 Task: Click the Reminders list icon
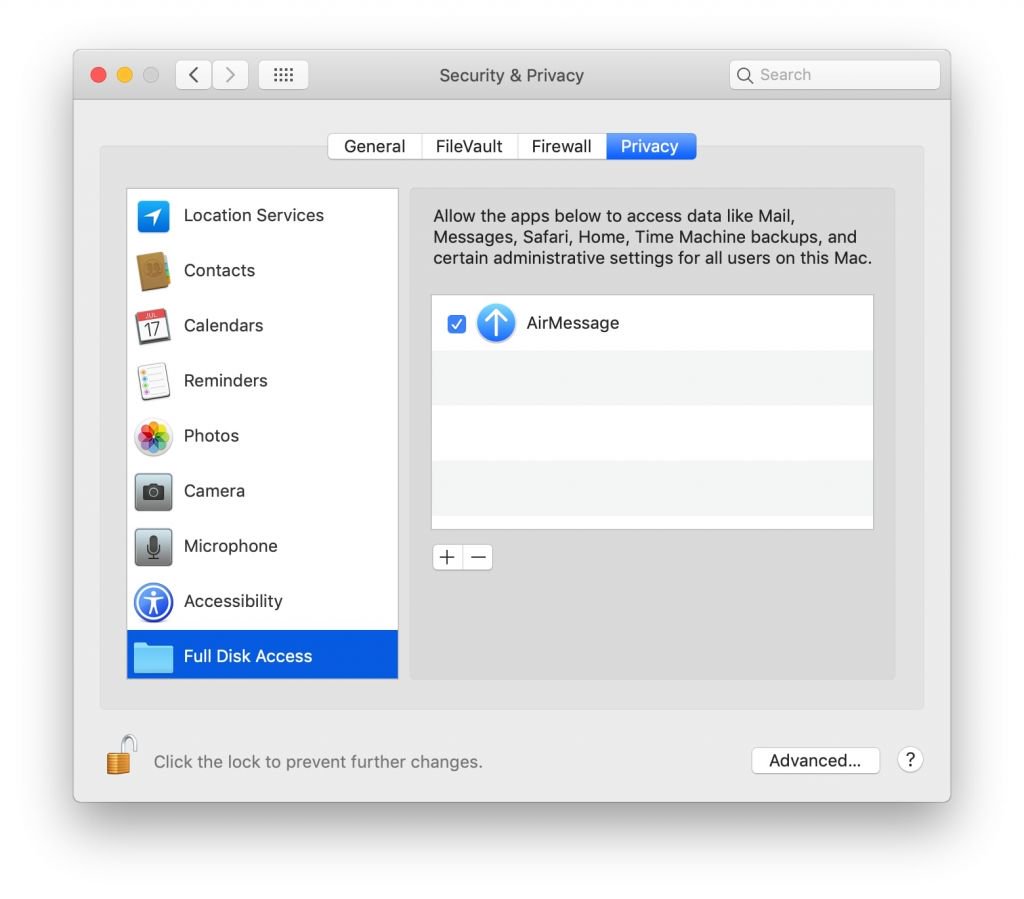coord(153,381)
